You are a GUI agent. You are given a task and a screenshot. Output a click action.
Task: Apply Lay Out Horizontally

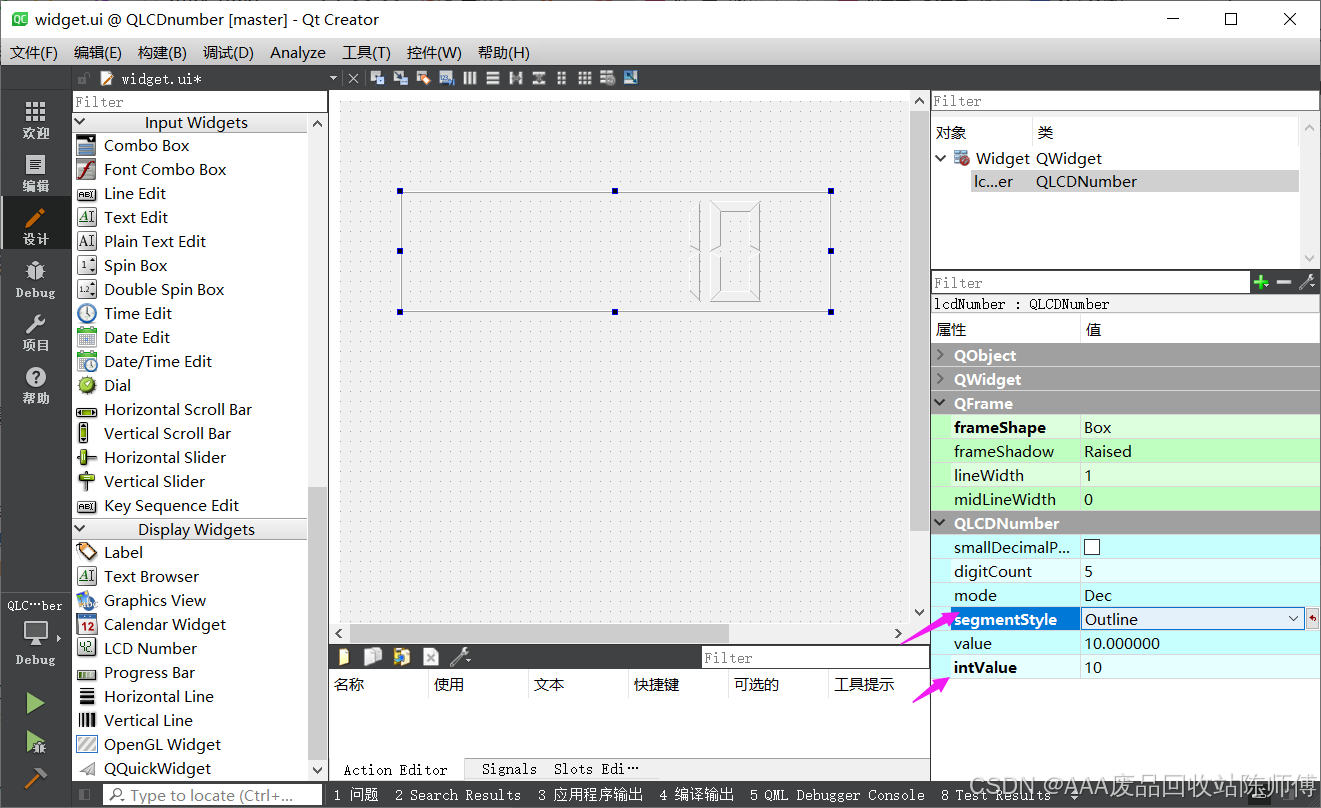pyautogui.click(x=470, y=78)
